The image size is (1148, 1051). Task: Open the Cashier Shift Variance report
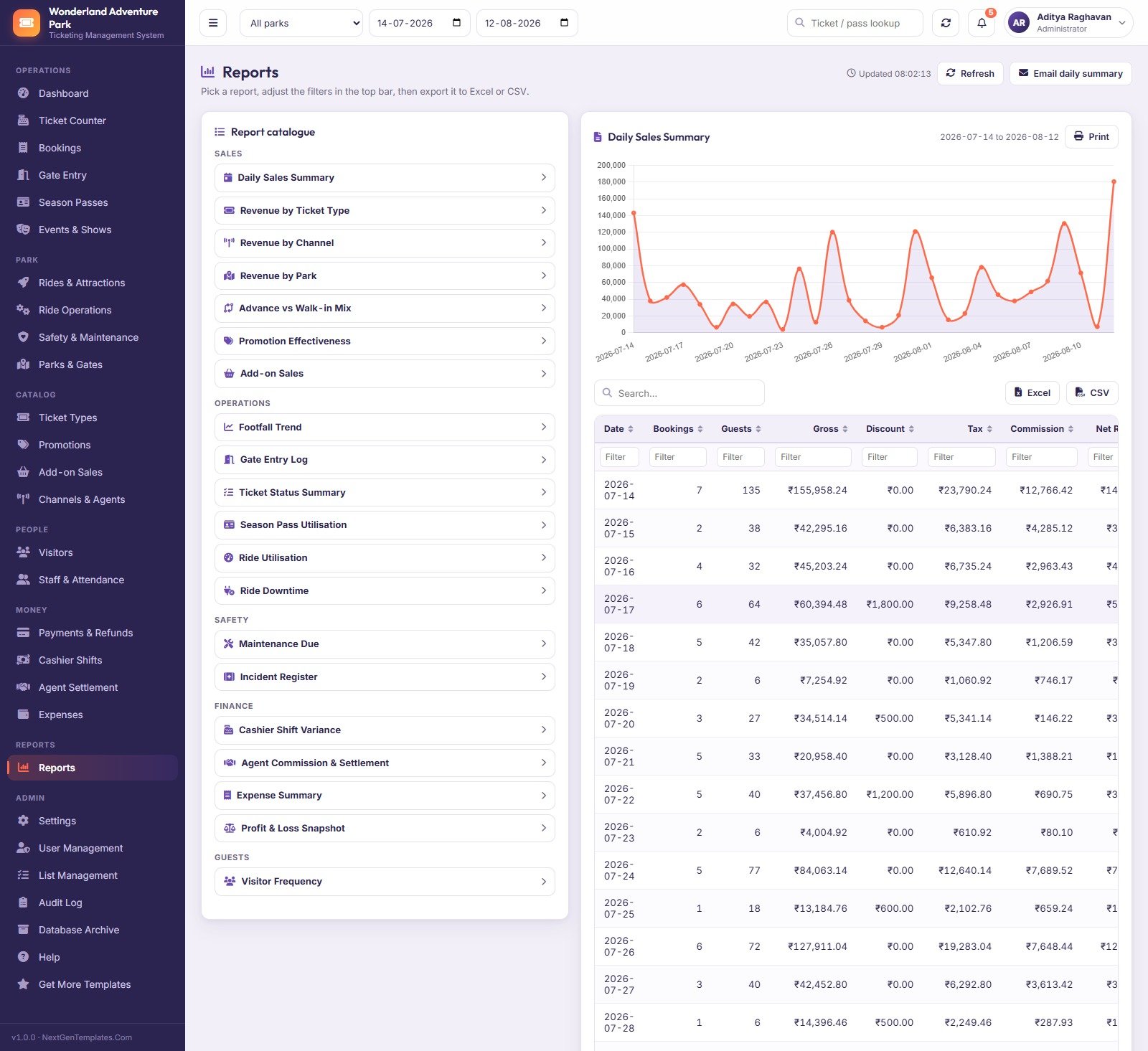[x=385, y=730]
